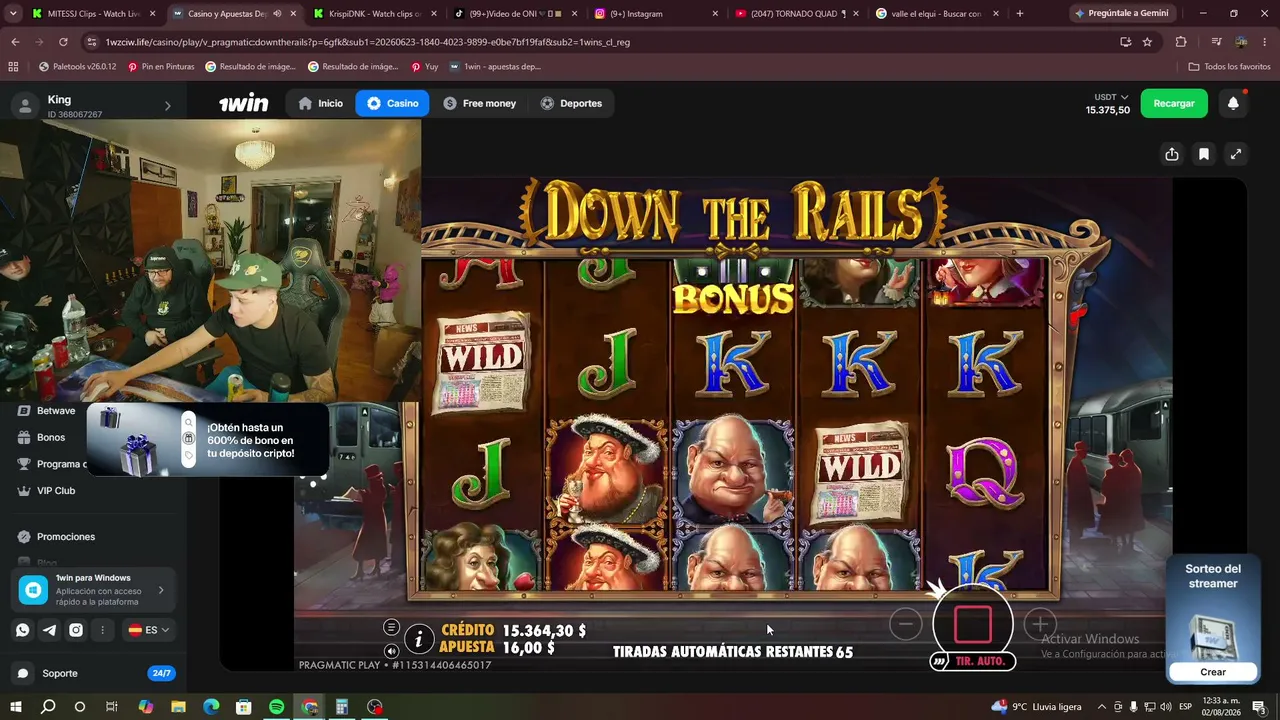Open Spotify from the taskbar
This screenshot has height=720, width=1280.
276,707
